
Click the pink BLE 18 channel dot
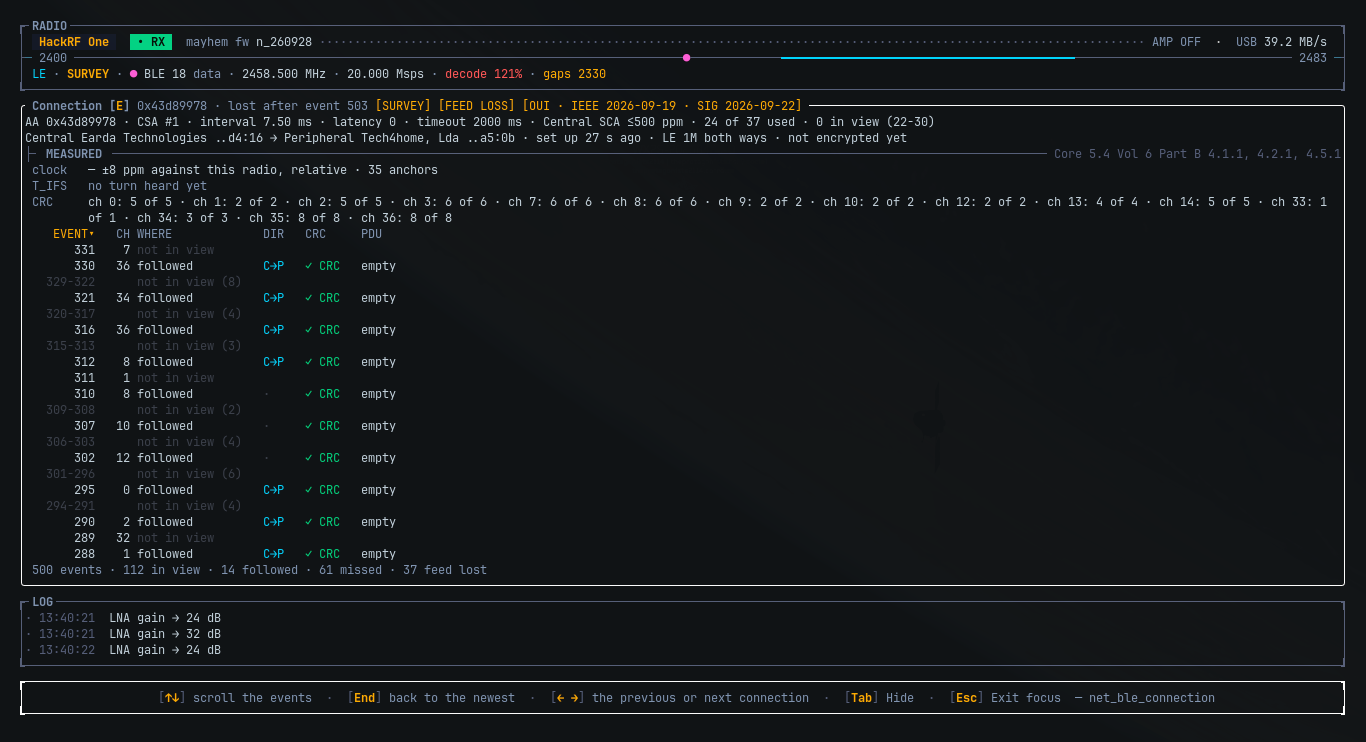[x=133, y=74]
